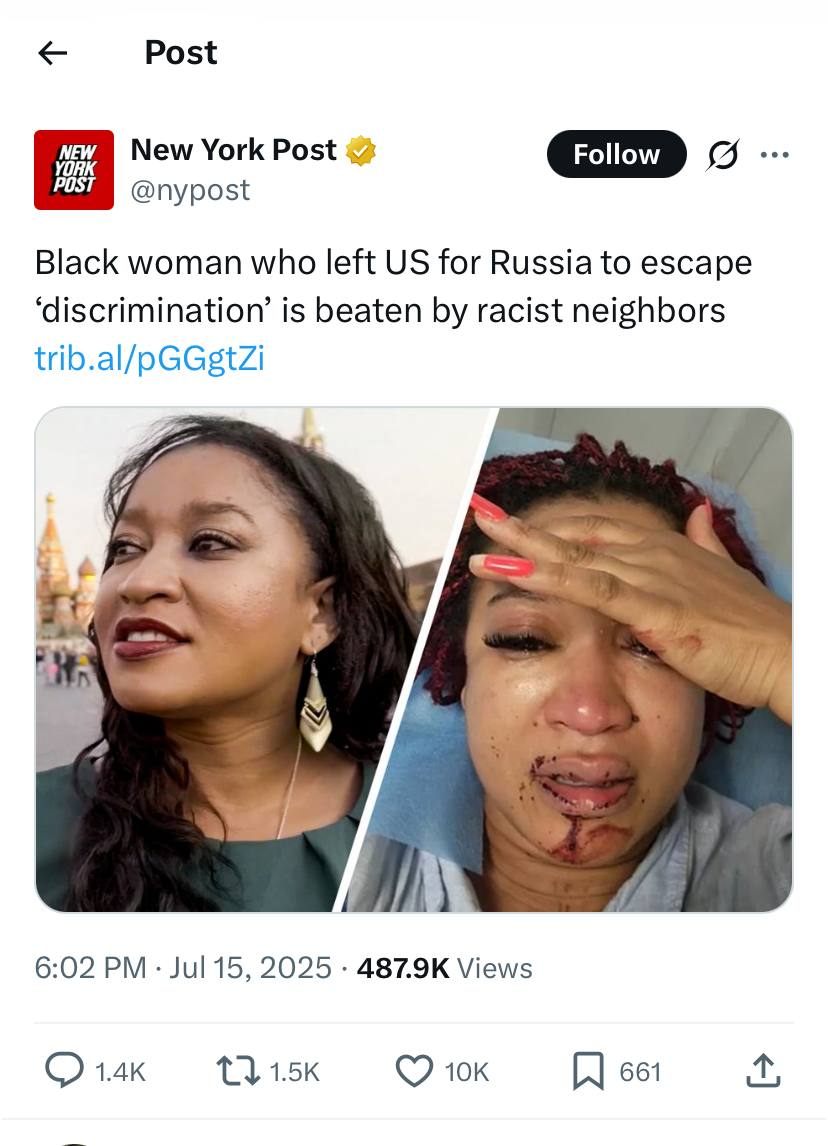Like the post with the heart icon
The width and height of the screenshot is (828, 1146).
click(414, 1071)
